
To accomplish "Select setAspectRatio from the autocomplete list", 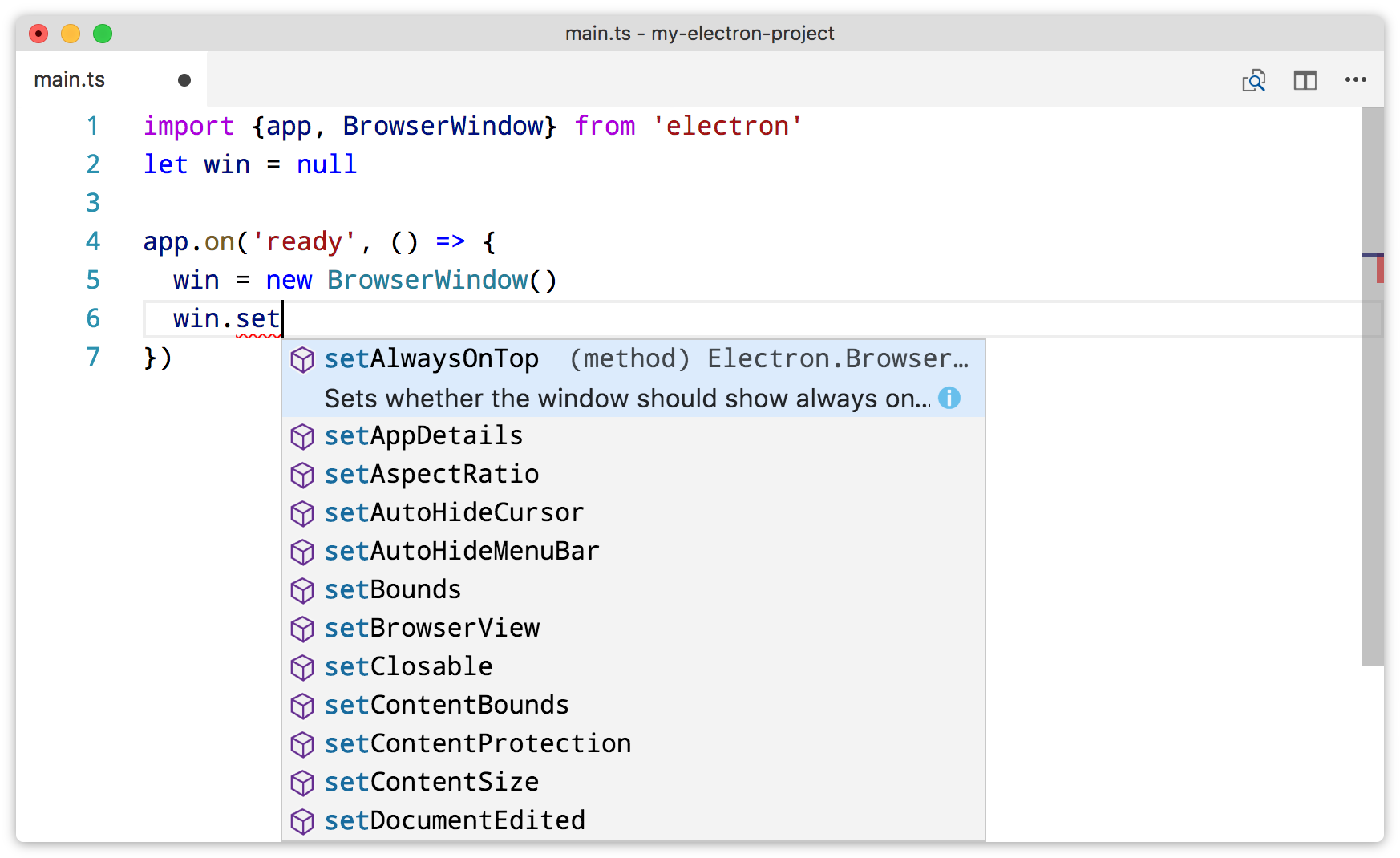I will [x=432, y=475].
